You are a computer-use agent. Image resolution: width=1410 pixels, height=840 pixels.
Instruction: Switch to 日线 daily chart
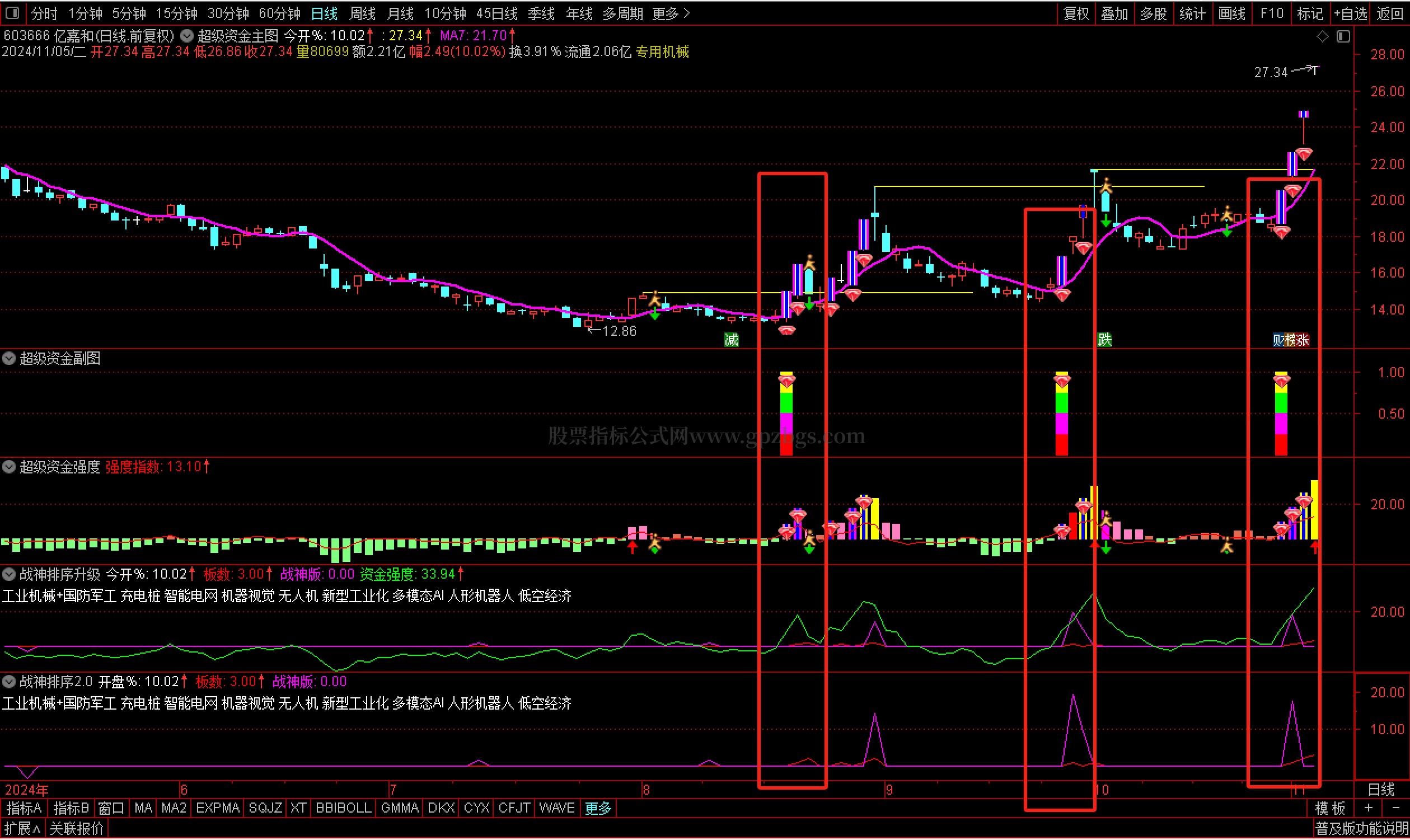tap(324, 13)
